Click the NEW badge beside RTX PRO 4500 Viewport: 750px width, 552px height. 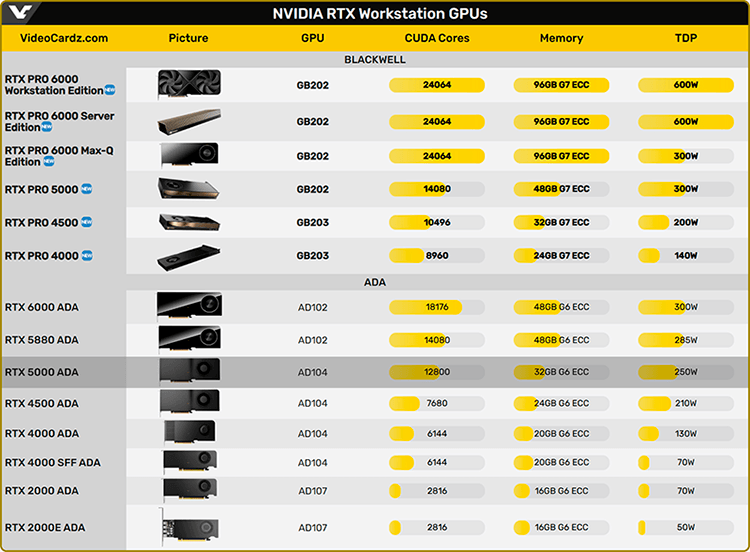tap(87, 222)
